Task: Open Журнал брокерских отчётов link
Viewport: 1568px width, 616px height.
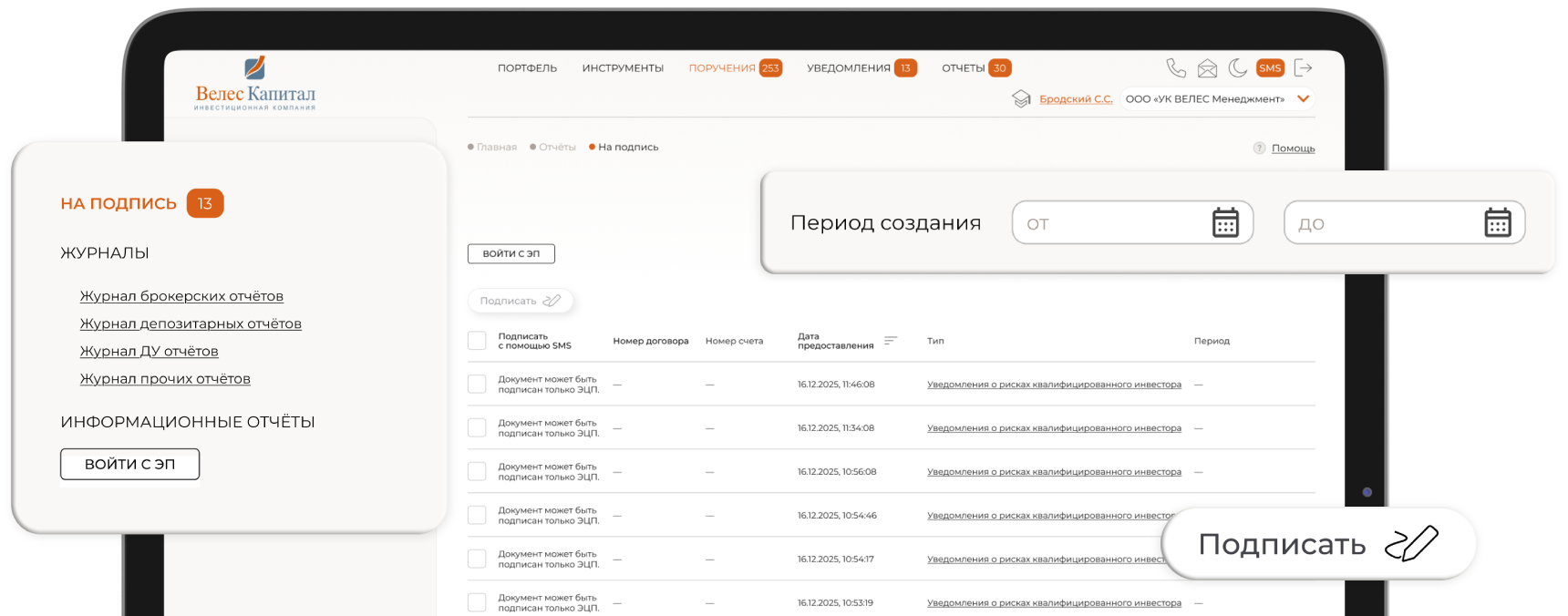Action: point(181,296)
